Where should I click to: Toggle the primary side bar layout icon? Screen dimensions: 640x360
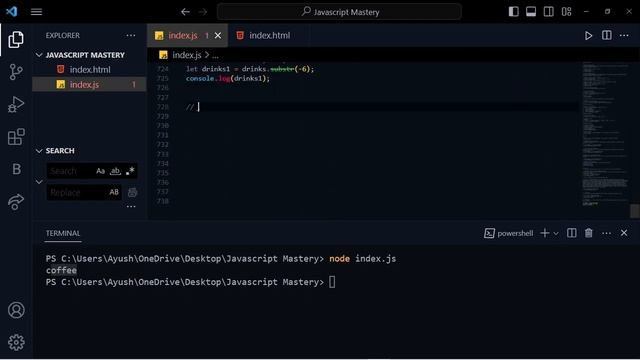click(513, 11)
